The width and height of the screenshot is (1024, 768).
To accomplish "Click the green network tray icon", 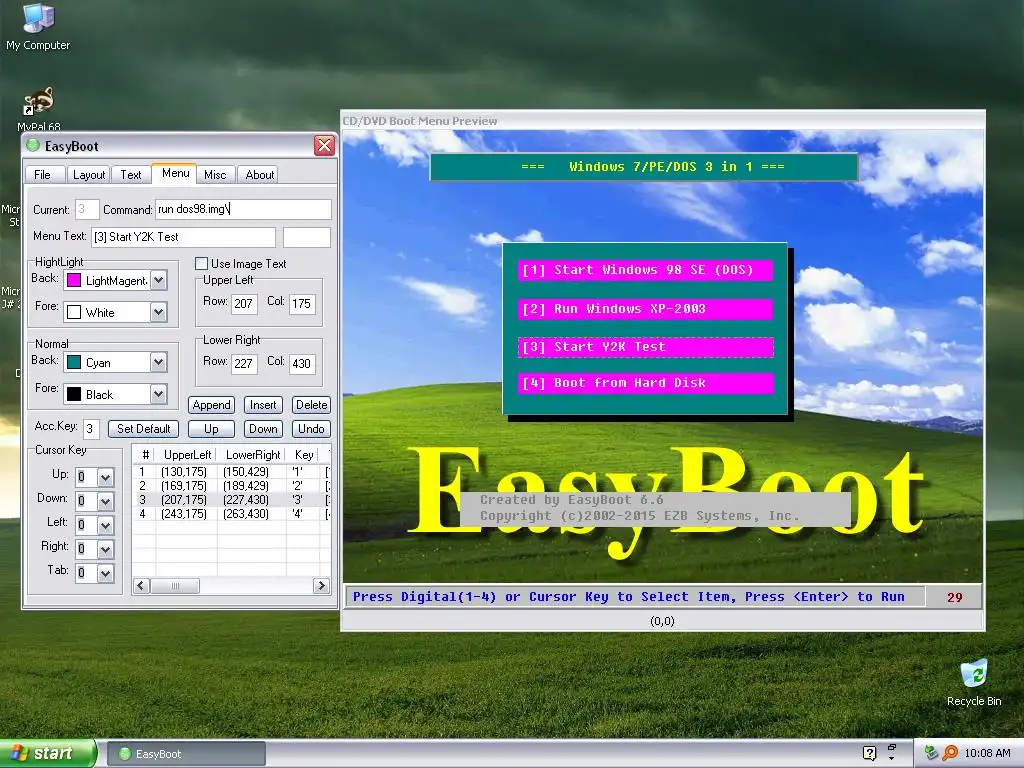I will (x=931, y=753).
